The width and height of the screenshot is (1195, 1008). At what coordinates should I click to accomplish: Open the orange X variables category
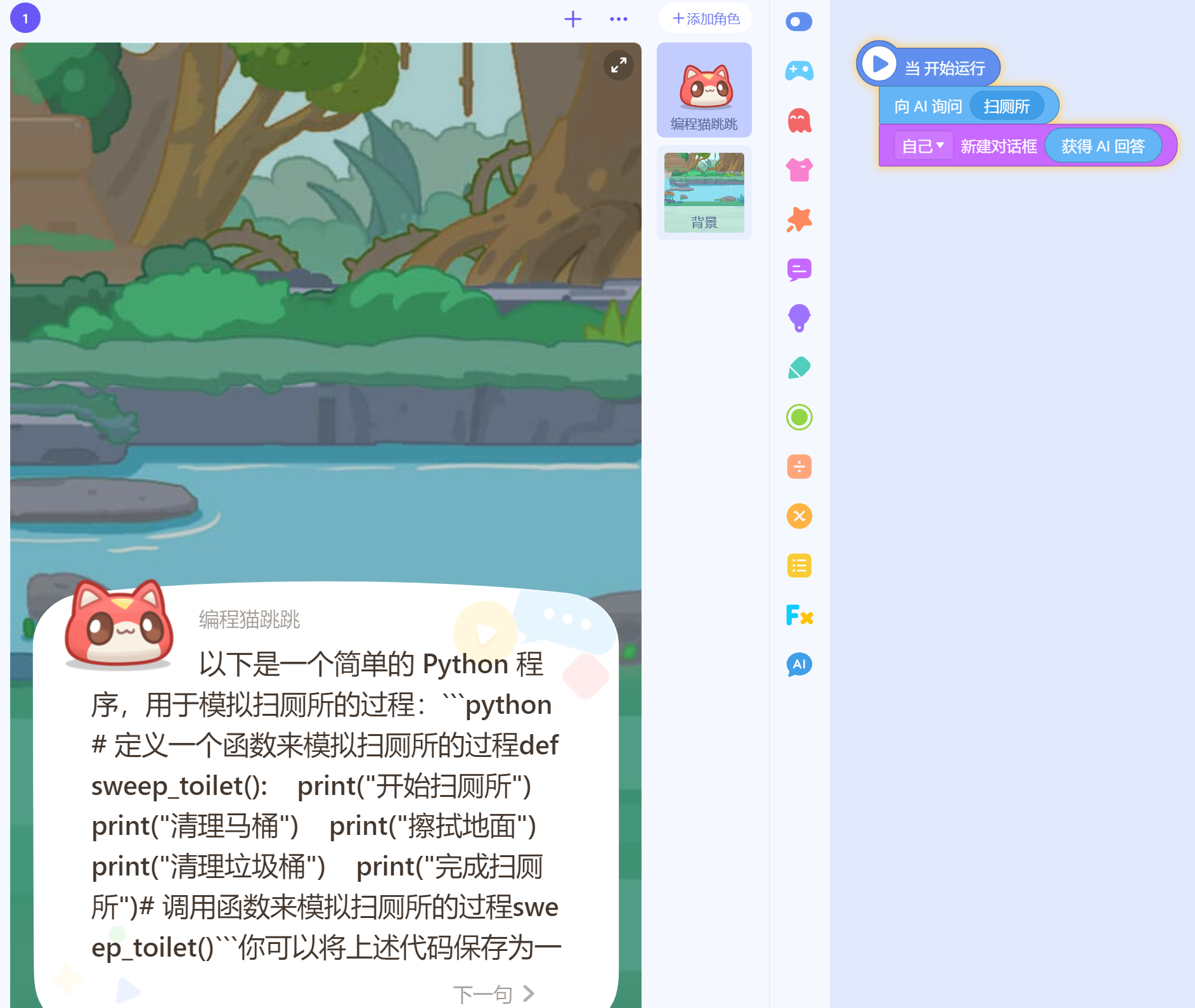[799, 516]
